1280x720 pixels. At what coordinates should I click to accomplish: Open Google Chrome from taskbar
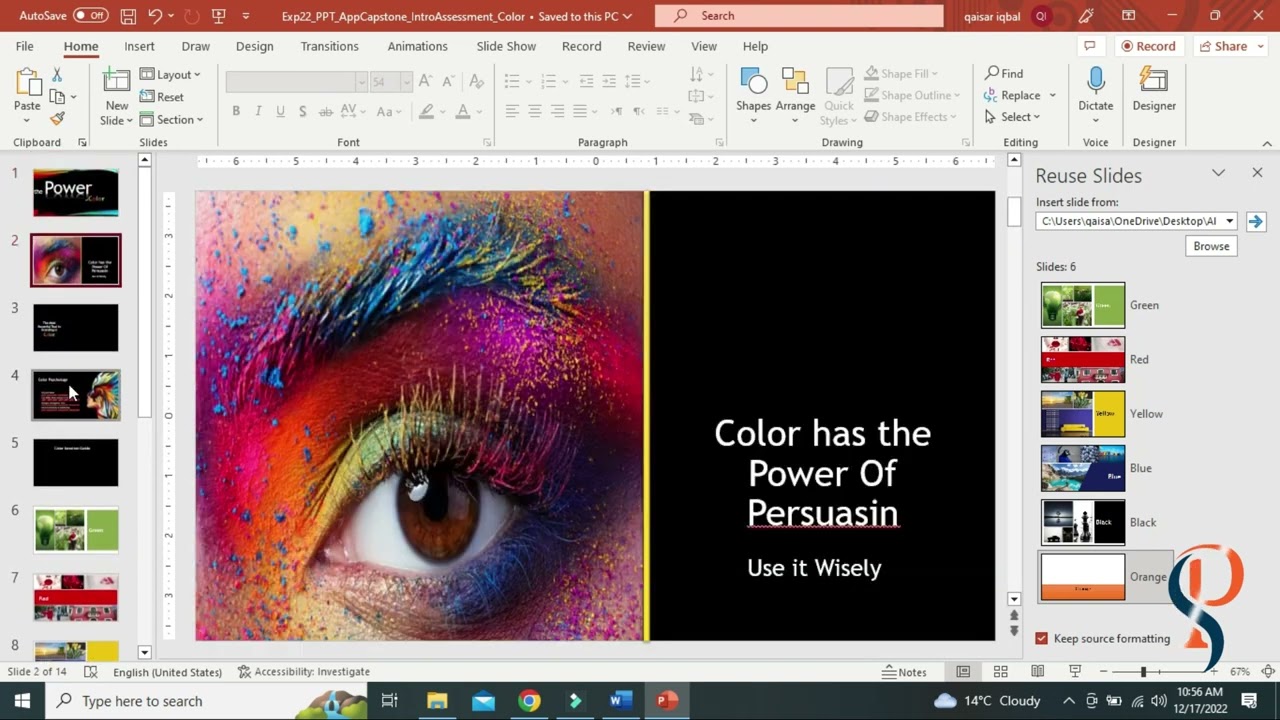point(529,701)
